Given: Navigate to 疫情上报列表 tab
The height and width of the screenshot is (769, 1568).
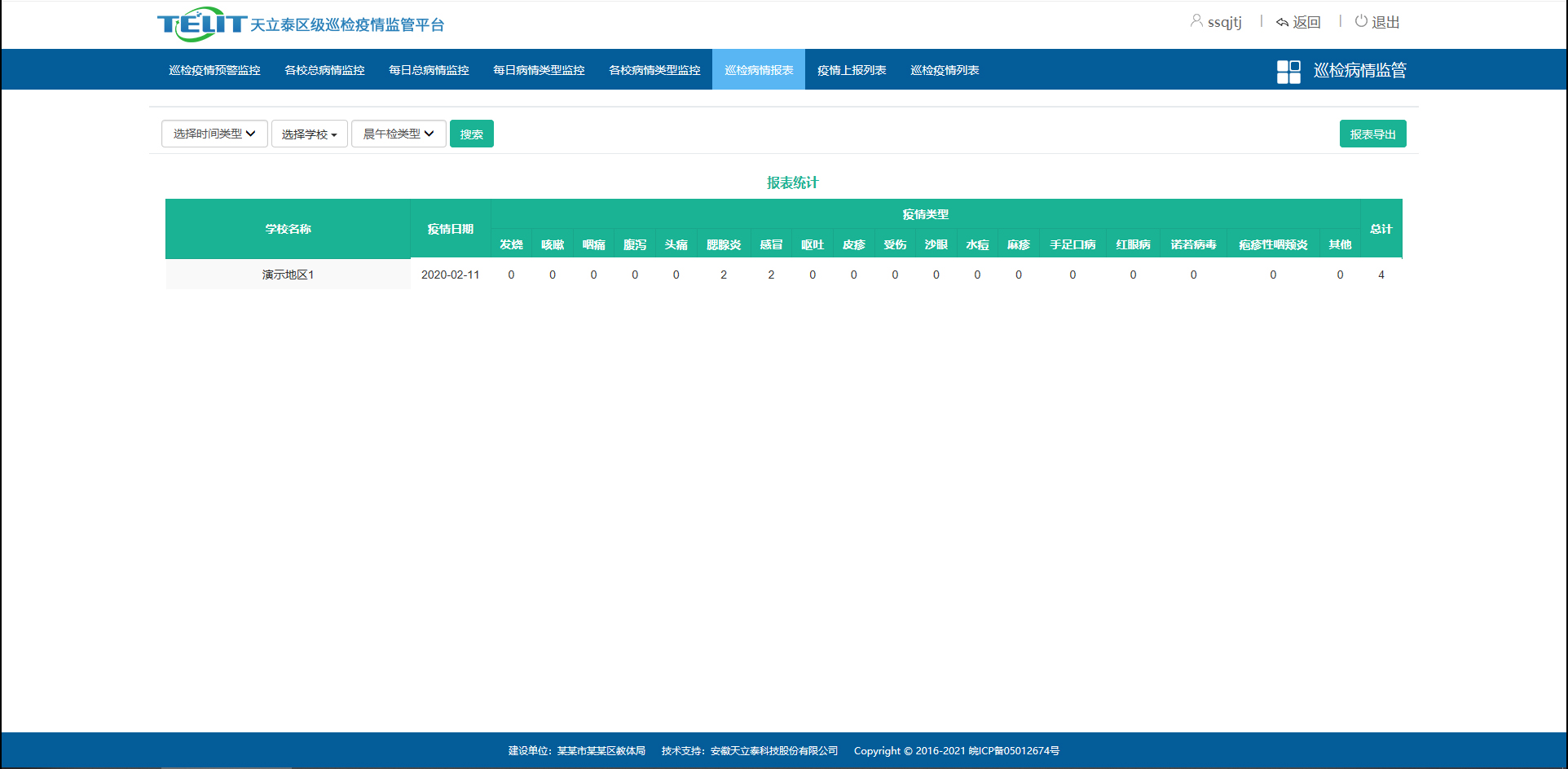Looking at the screenshot, I should 852,70.
